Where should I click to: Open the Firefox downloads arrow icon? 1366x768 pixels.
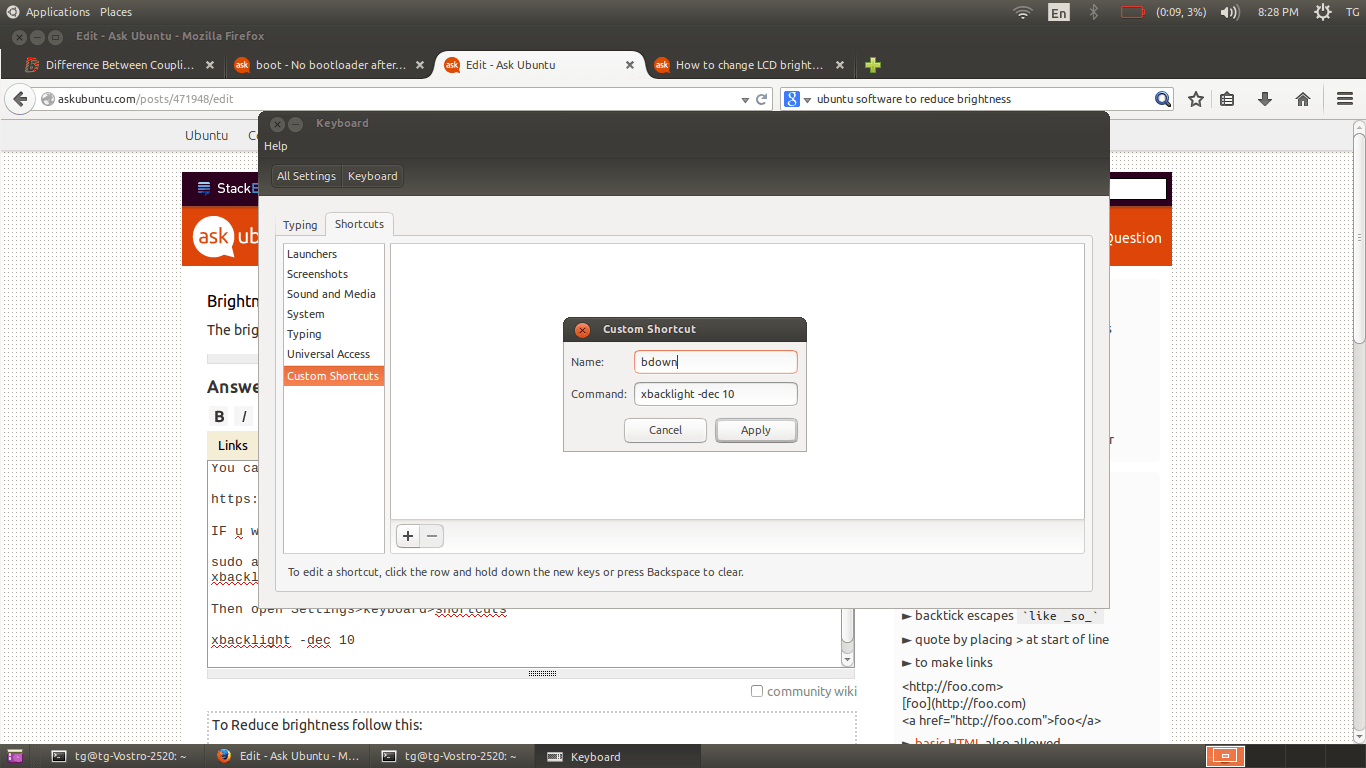(x=1265, y=99)
